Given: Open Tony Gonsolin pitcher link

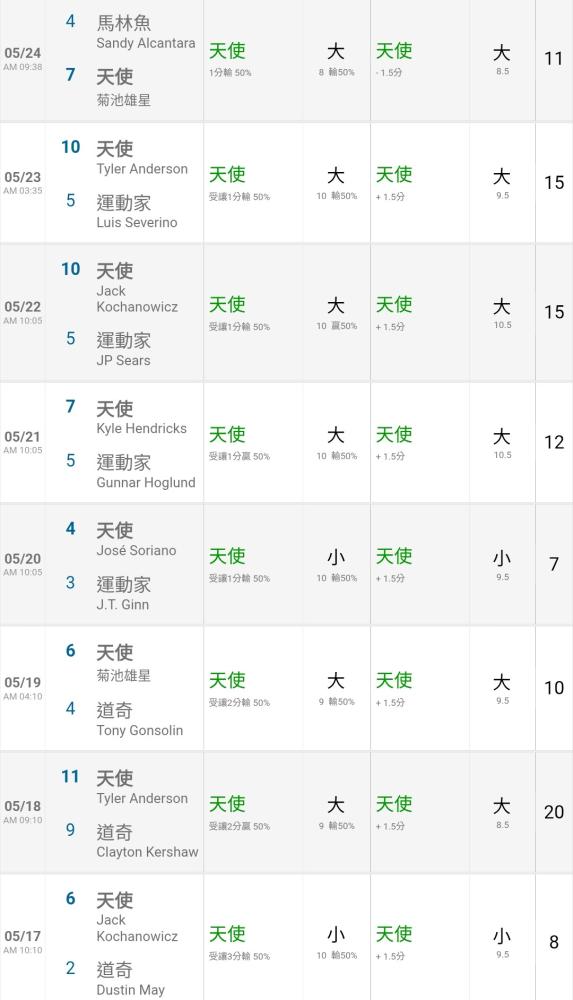Looking at the screenshot, I should coord(139,730).
